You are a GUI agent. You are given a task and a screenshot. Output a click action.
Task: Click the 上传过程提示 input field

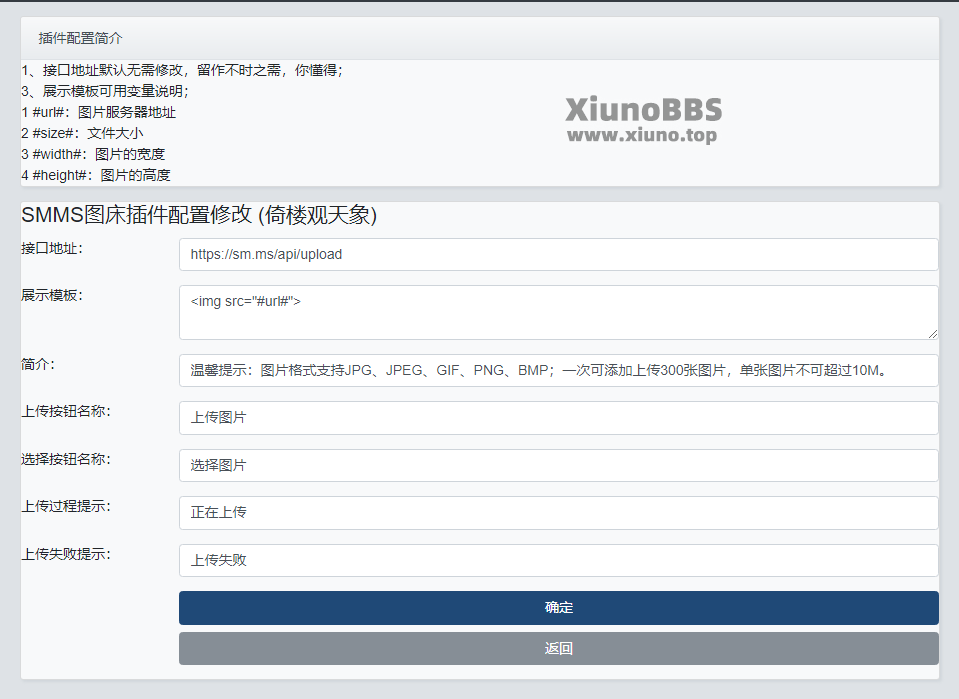coord(558,512)
